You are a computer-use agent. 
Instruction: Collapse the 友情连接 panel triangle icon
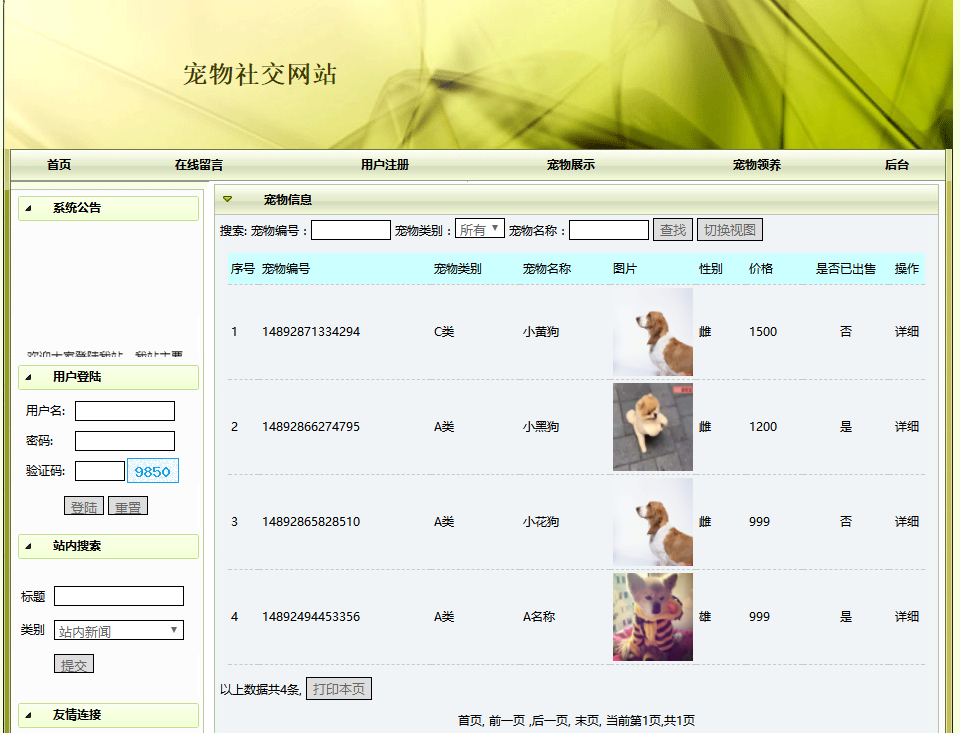click(28, 715)
